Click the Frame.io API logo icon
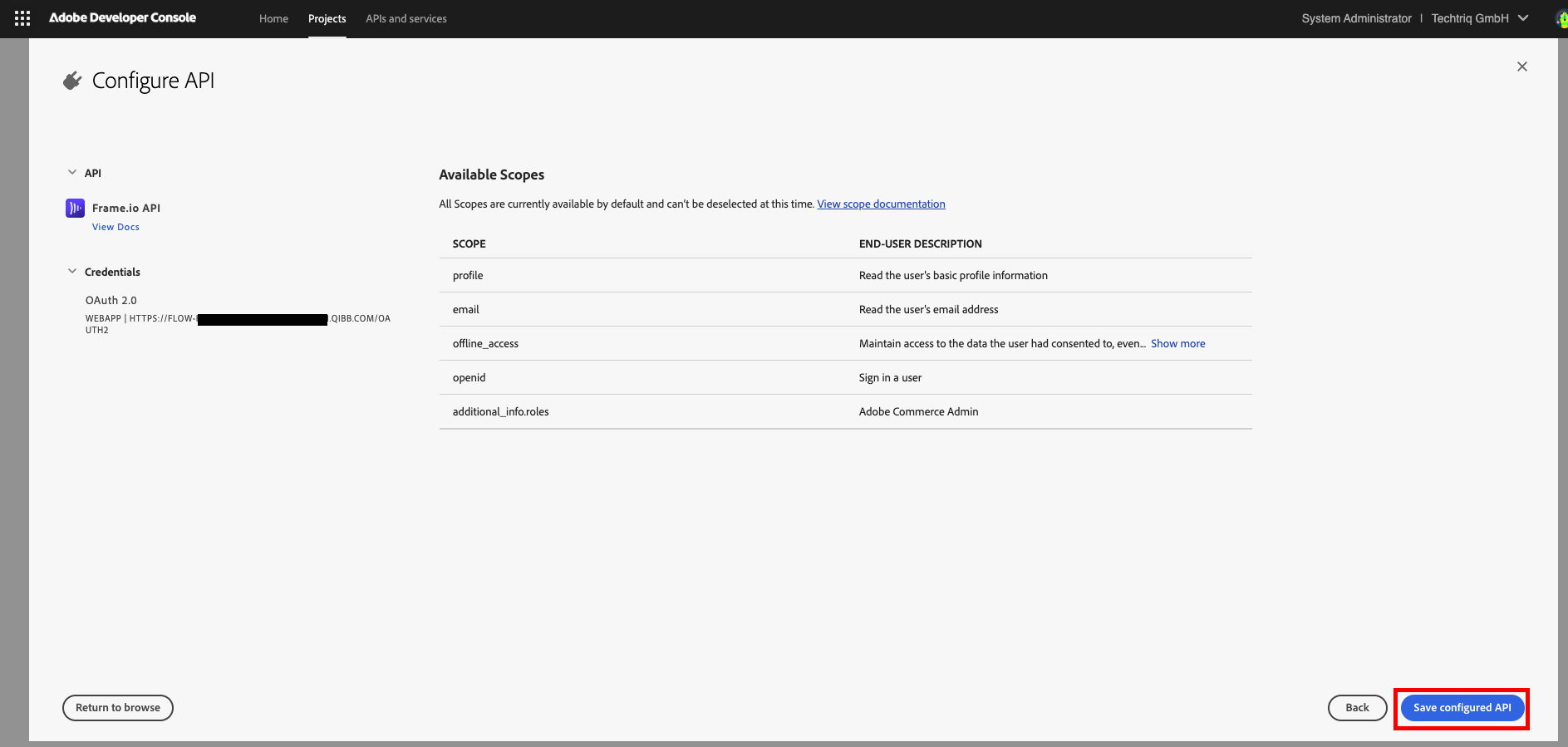The width and height of the screenshot is (1568, 747). point(75,208)
